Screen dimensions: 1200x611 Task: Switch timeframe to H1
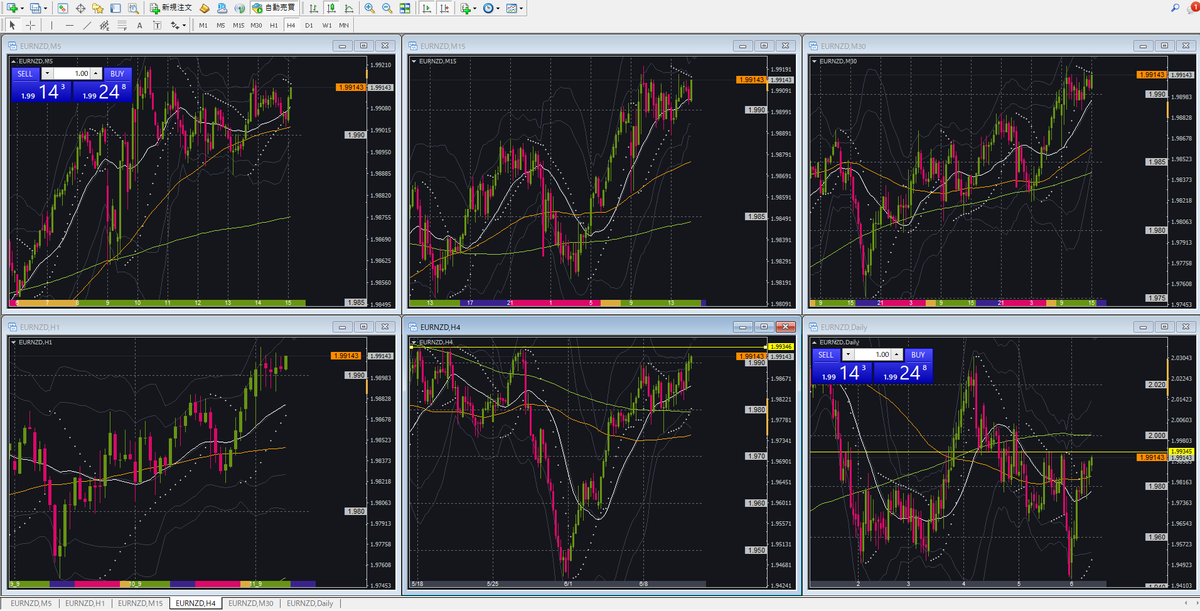click(273, 24)
